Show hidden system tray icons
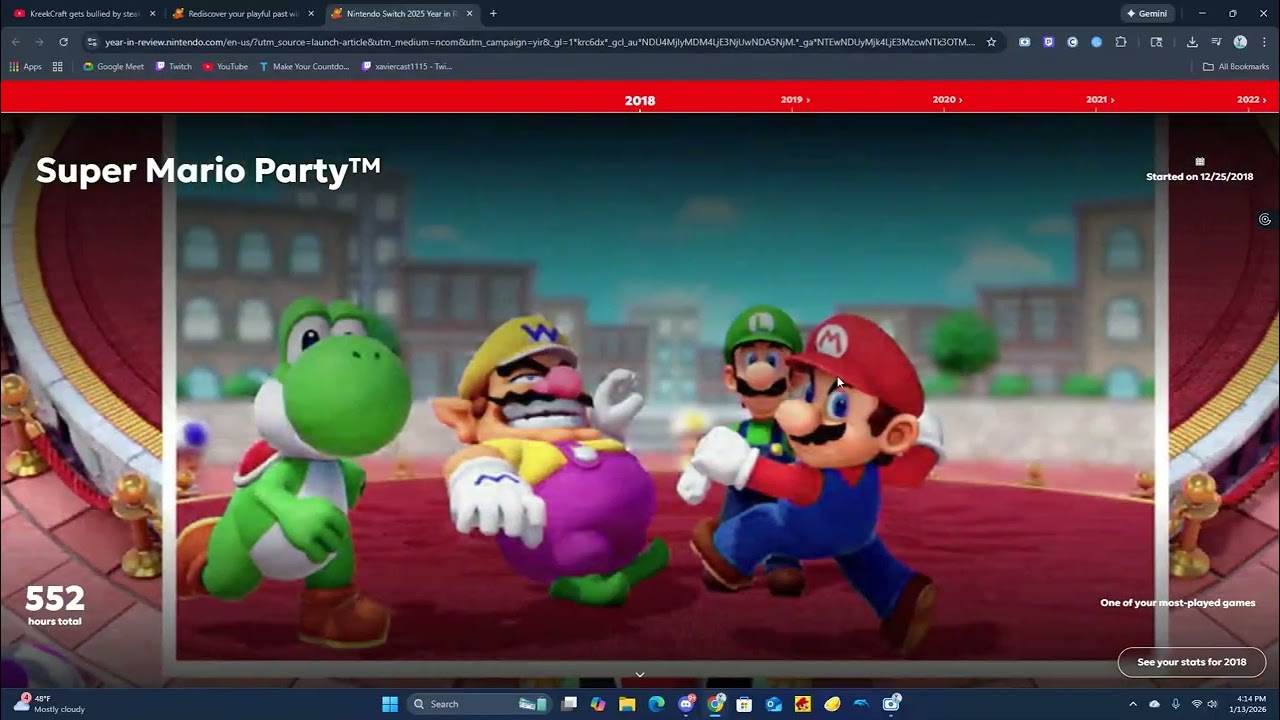Screen dimensions: 1280x720 [x=1132, y=704]
